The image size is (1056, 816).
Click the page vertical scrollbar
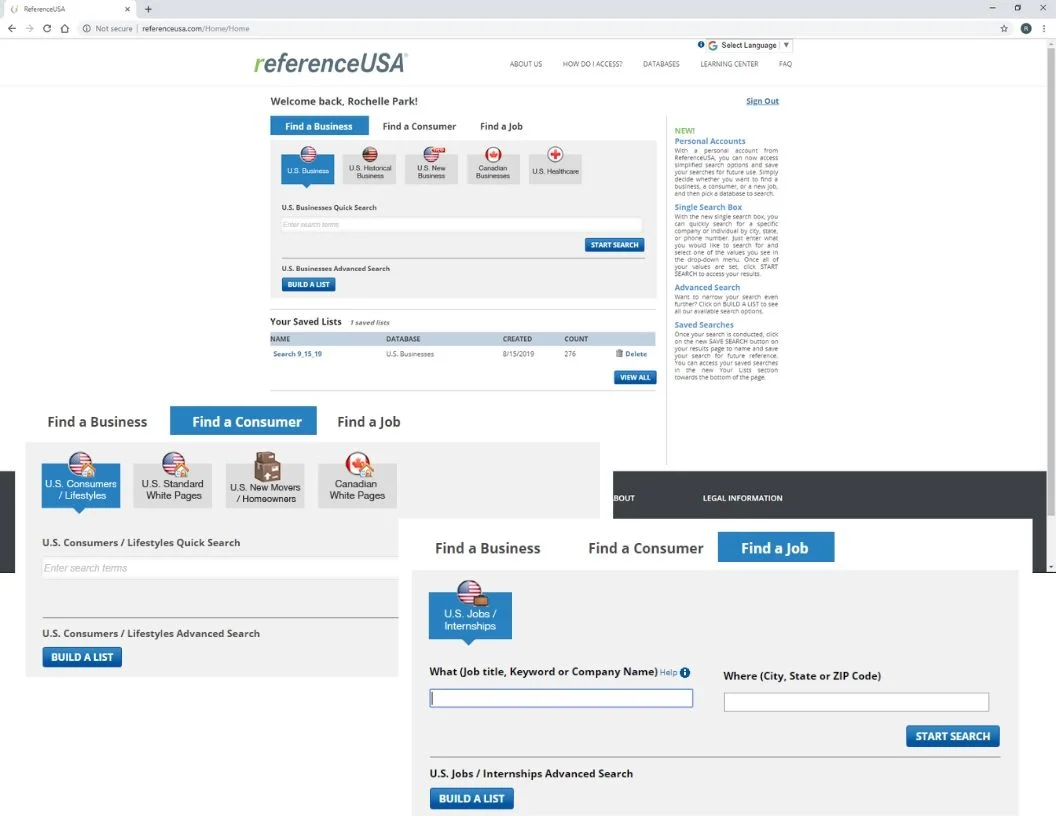coord(1051,283)
